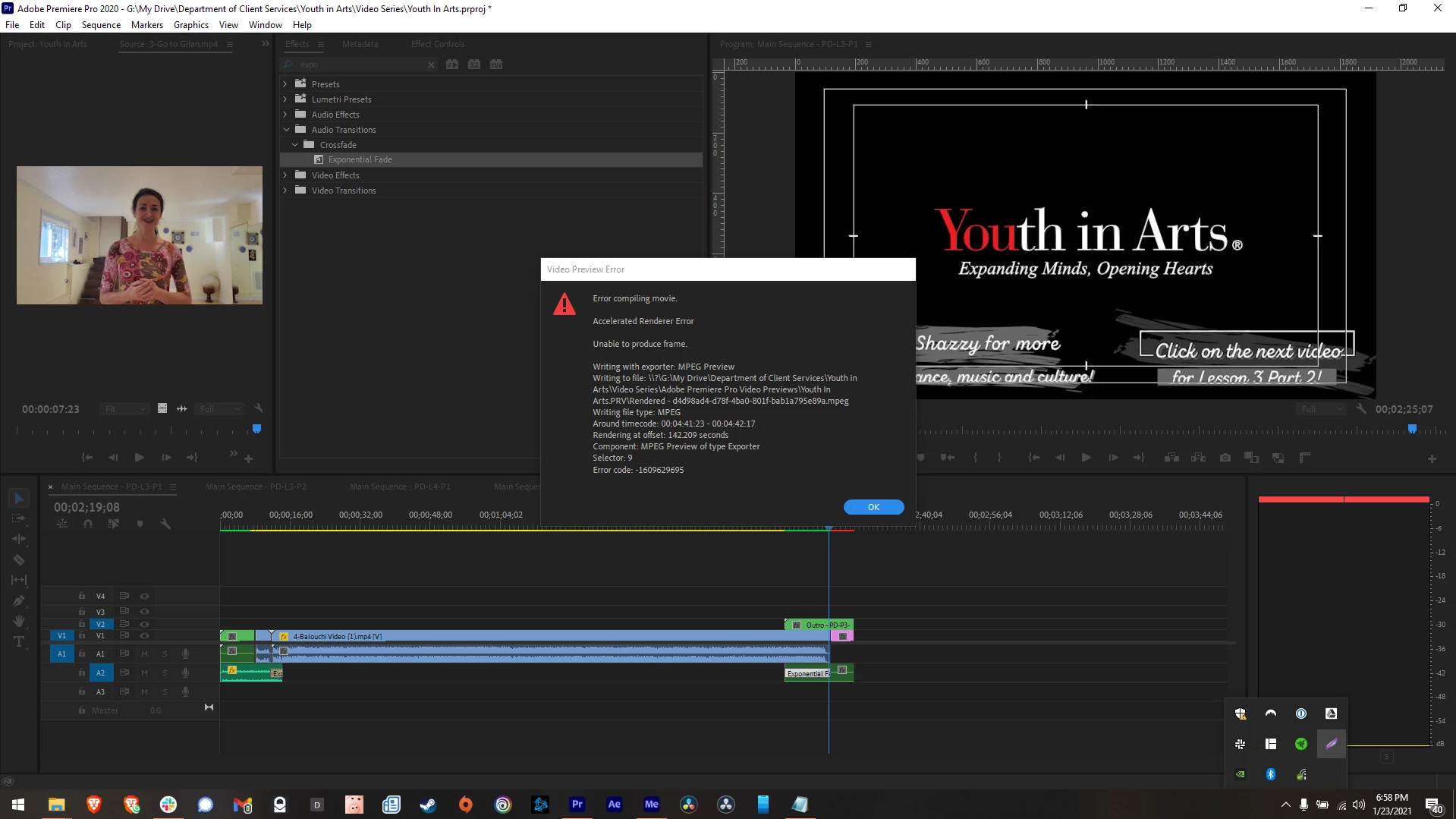Select the Slip tool
This screenshot has width=1456, height=819.
[19, 580]
